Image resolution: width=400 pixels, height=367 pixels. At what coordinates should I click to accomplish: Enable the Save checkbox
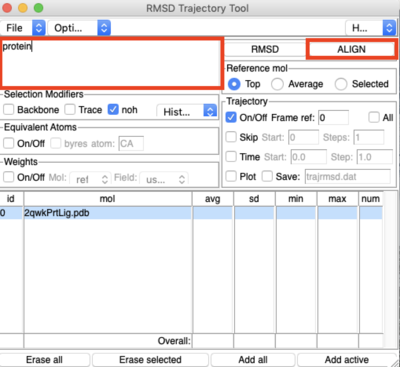point(267,176)
